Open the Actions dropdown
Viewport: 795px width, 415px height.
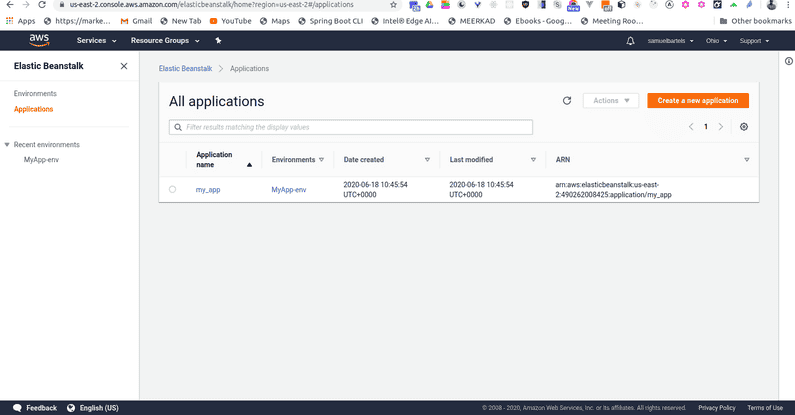611,100
